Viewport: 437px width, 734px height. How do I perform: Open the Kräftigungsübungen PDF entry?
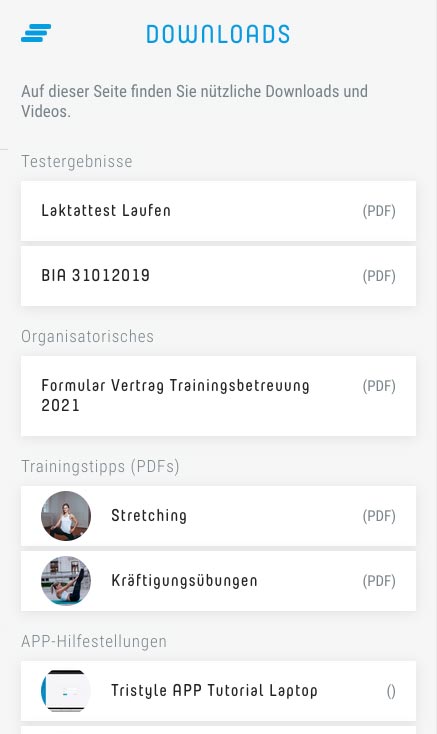point(218,581)
